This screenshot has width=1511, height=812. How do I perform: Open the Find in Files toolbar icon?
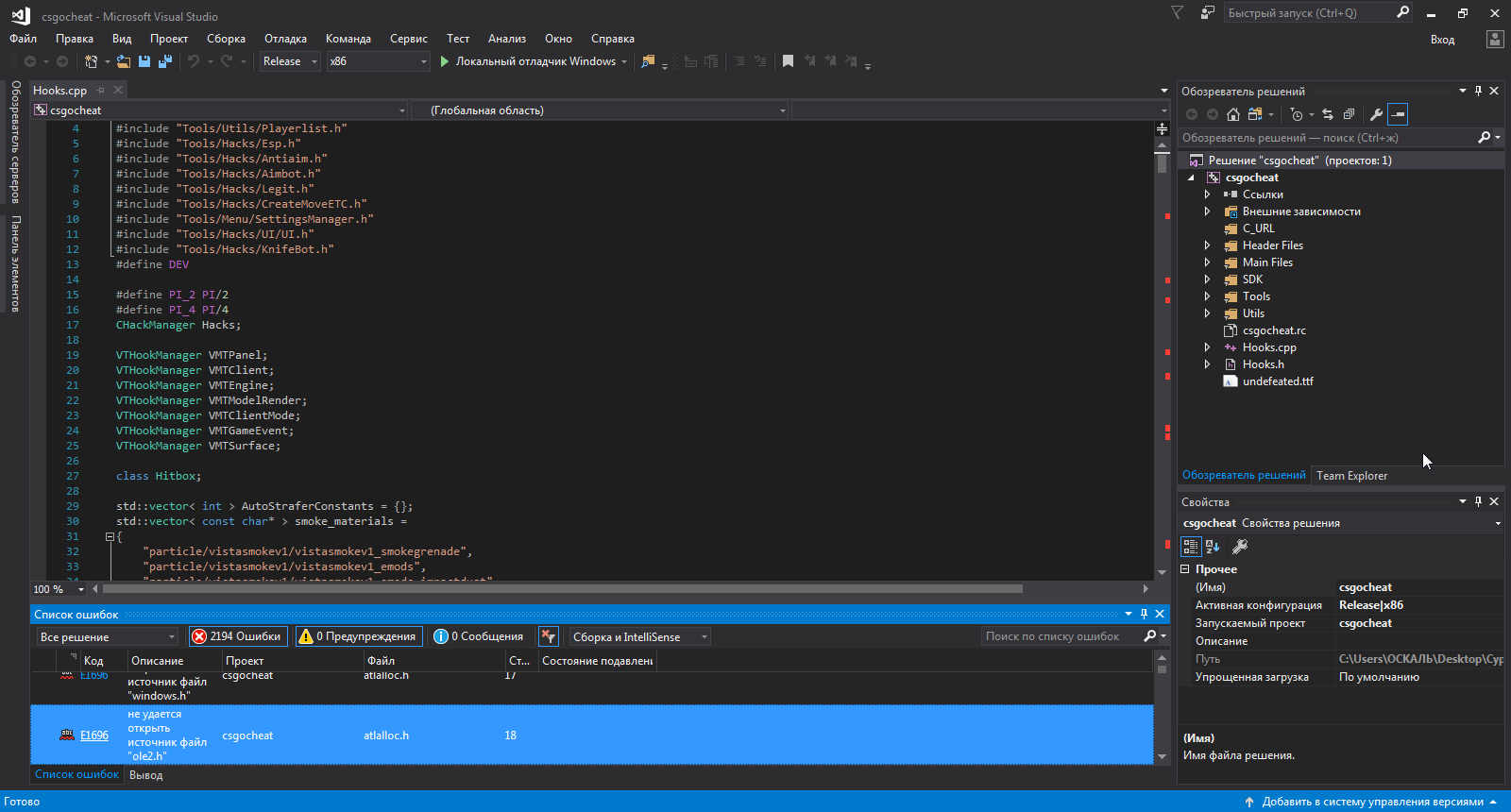648,61
